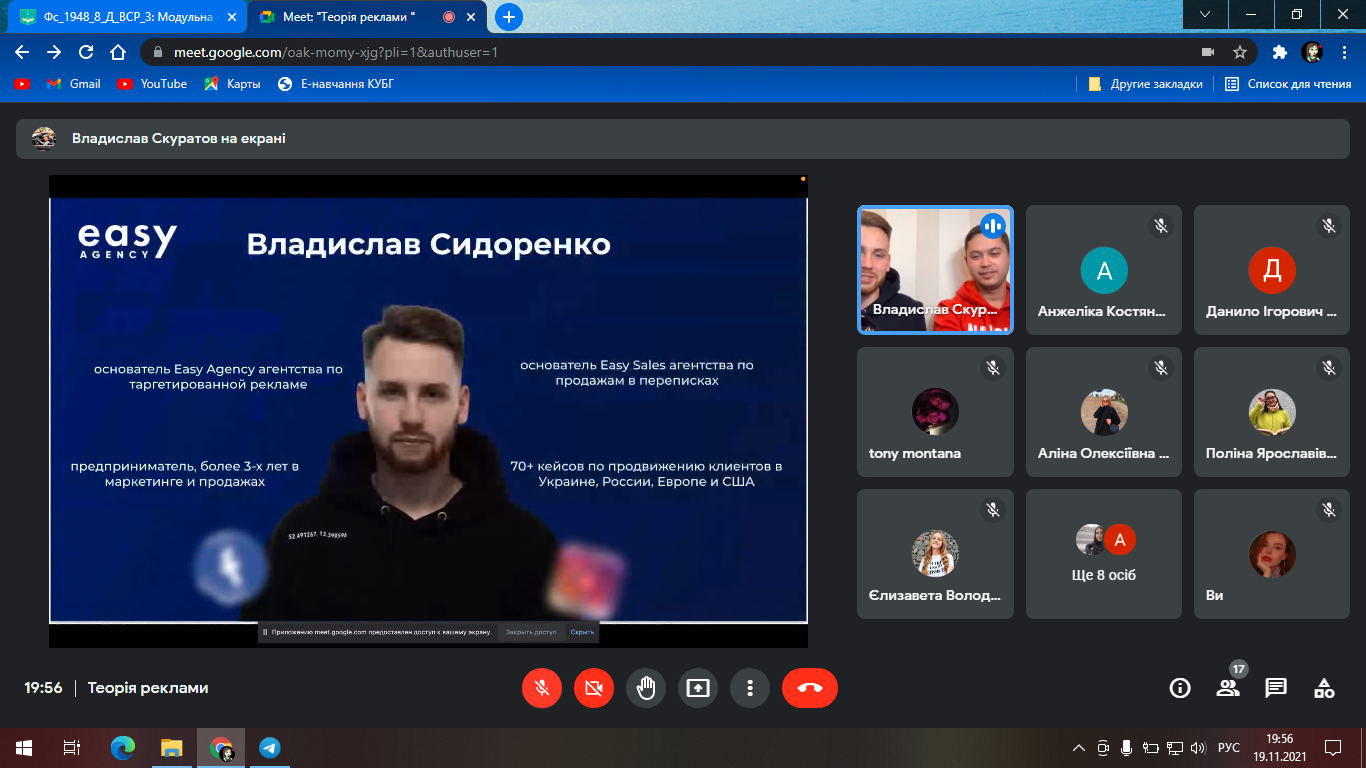Open the Chrome profile avatar
This screenshot has height=768, width=1366.
pos(1312,52)
